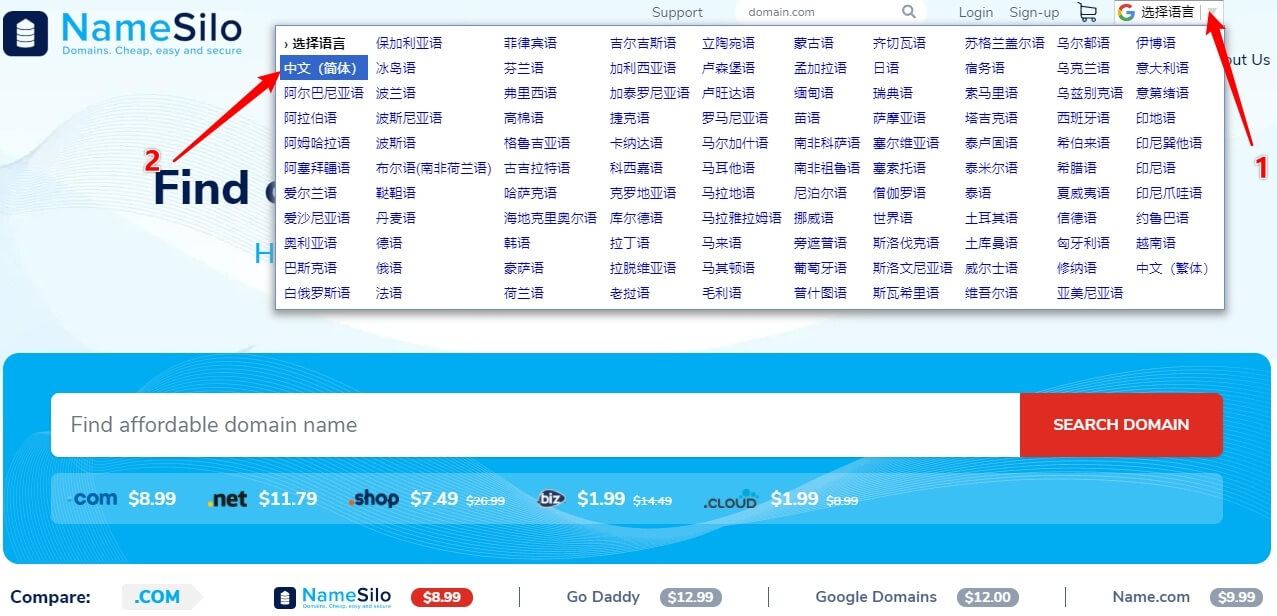Open the Login link
Image resolution: width=1277 pixels, height=616 pixels.
pyautogui.click(x=975, y=13)
